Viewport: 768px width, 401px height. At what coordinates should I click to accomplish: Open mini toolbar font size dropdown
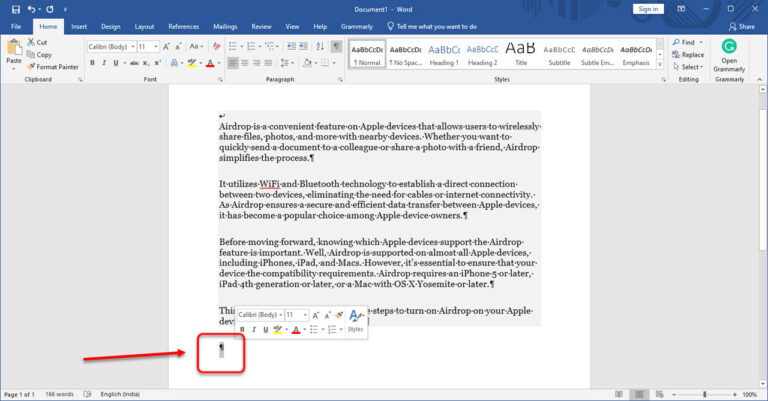pos(306,315)
